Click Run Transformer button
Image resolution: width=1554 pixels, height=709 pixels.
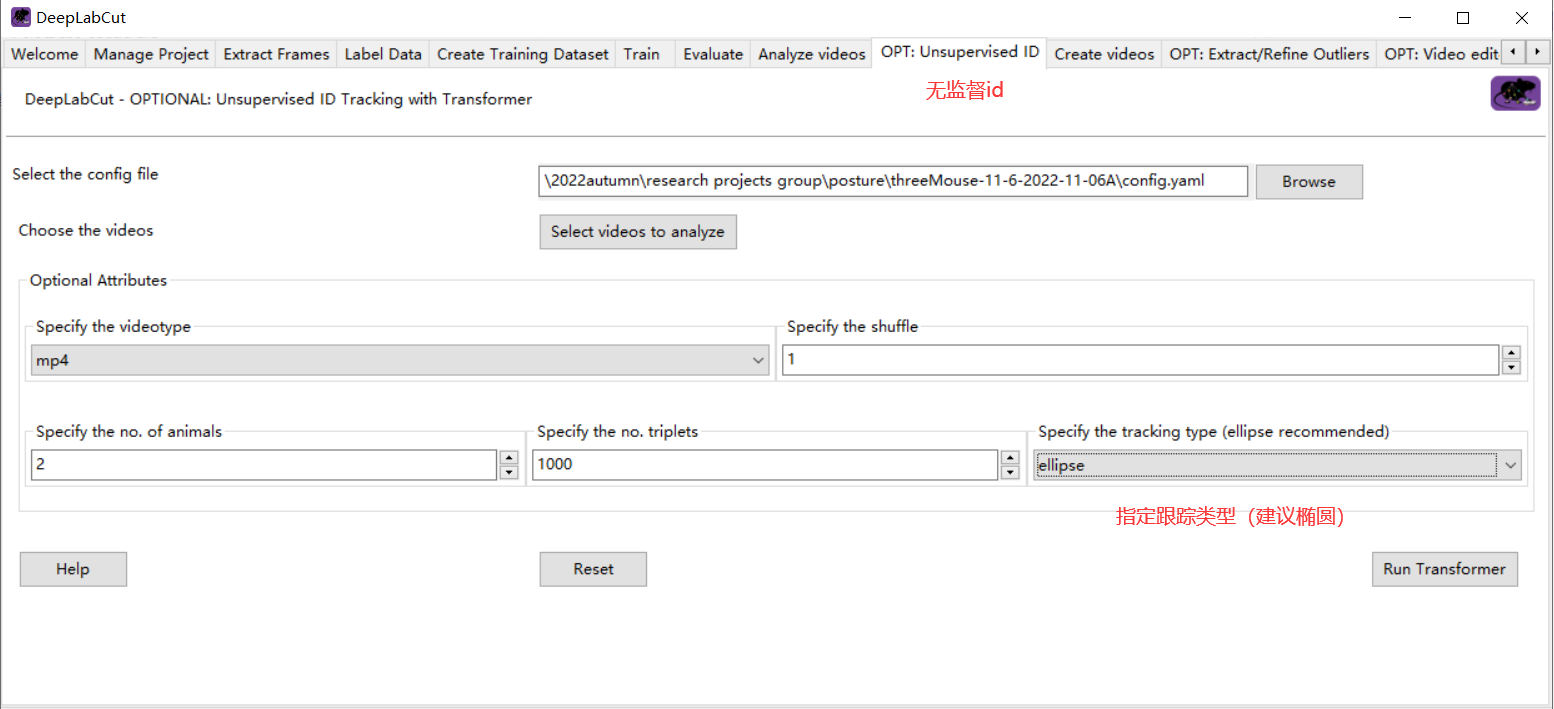[x=1445, y=569]
